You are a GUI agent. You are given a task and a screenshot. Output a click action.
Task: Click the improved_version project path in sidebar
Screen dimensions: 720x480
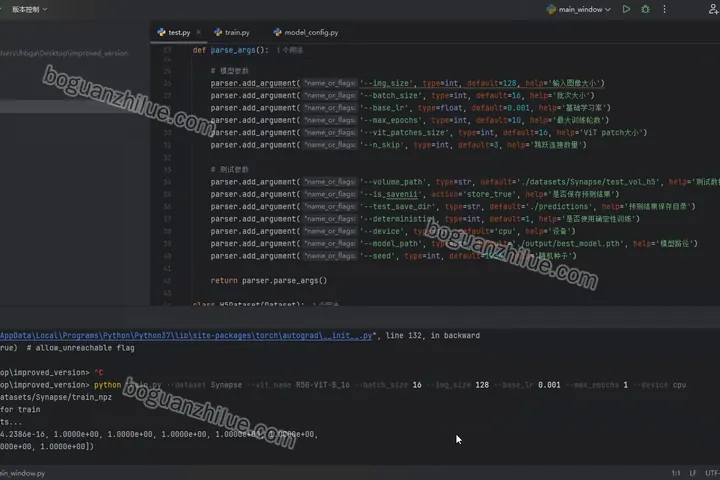click(64, 53)
